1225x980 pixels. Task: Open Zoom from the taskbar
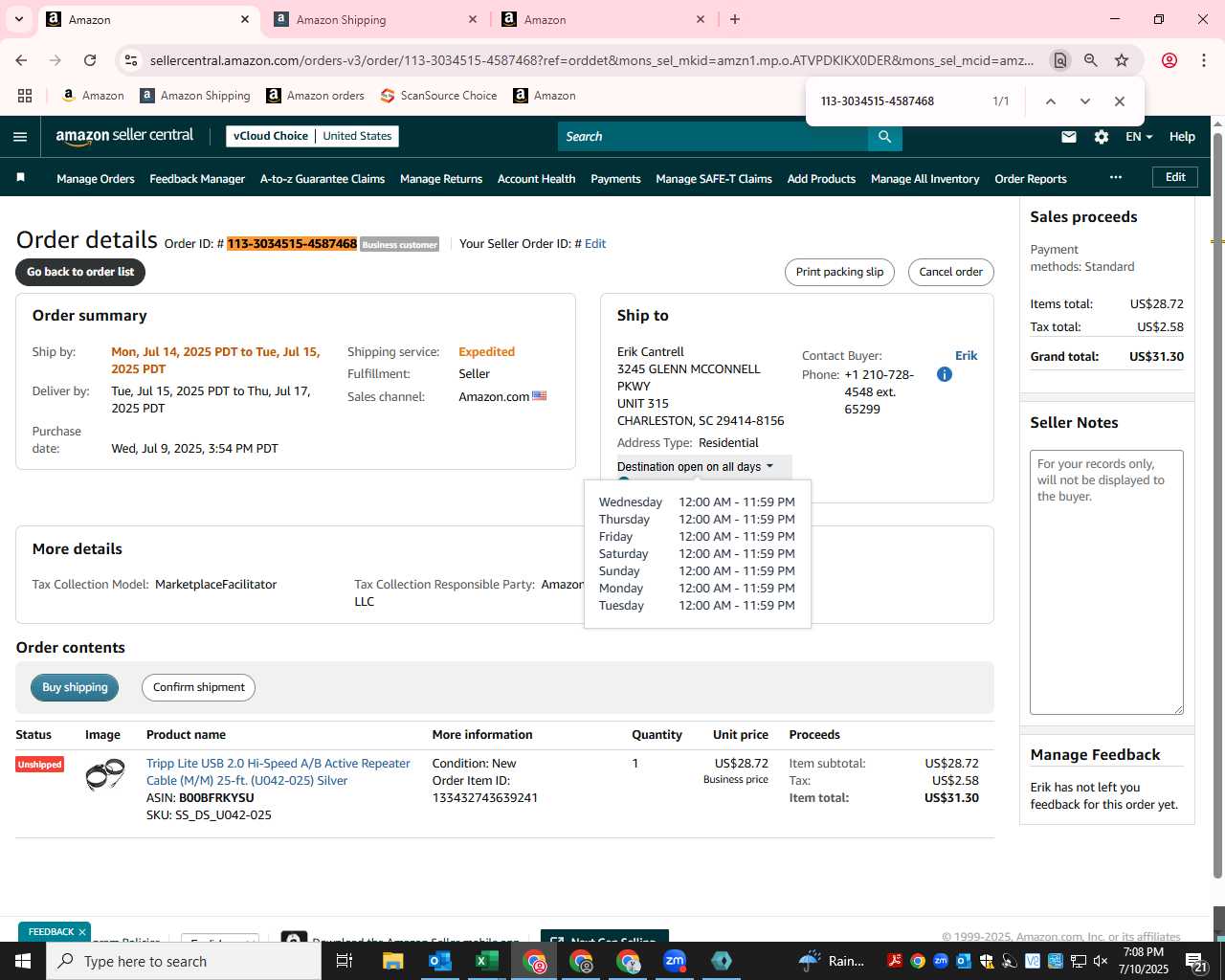coord(675,961)
